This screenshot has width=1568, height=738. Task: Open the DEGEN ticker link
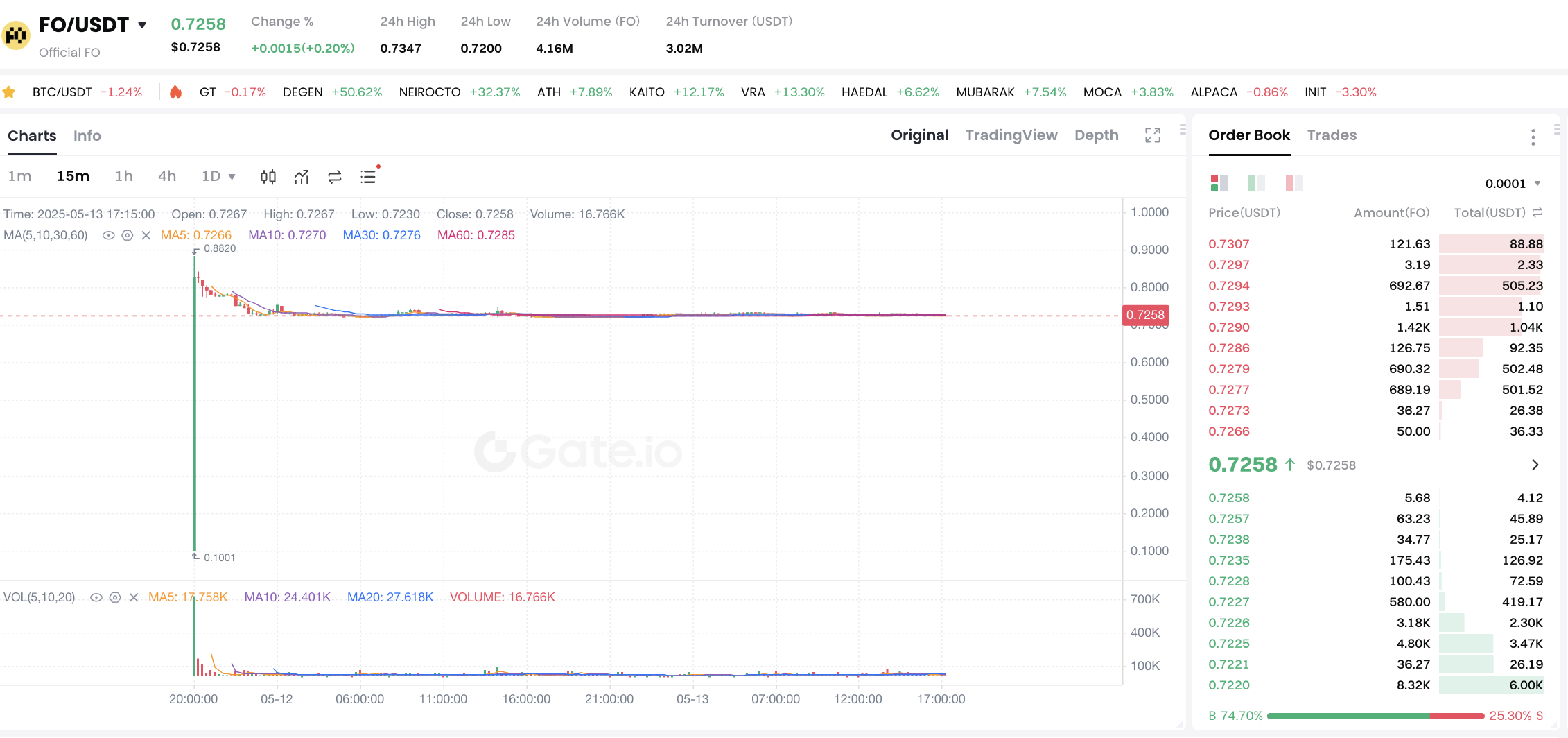(x=303, y=92)
